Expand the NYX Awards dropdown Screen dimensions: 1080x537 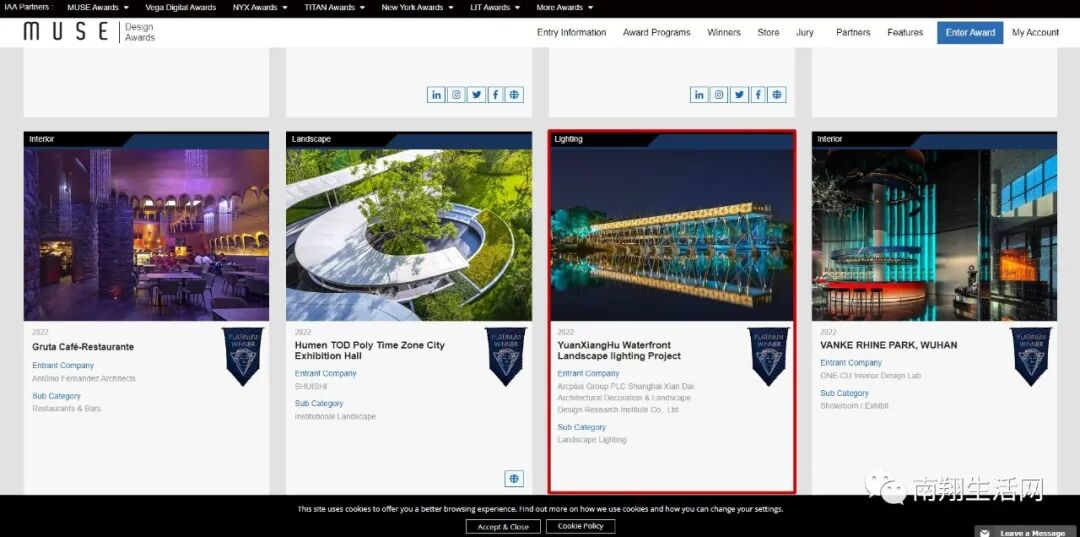(x=260, y=8)
